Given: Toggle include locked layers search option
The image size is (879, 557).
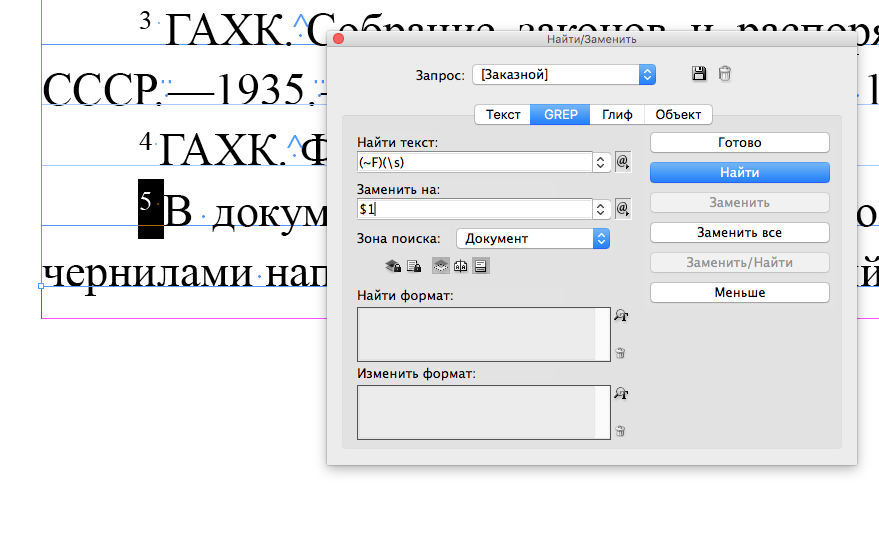Looking at the screenshot, I should [x=393, y=266].
